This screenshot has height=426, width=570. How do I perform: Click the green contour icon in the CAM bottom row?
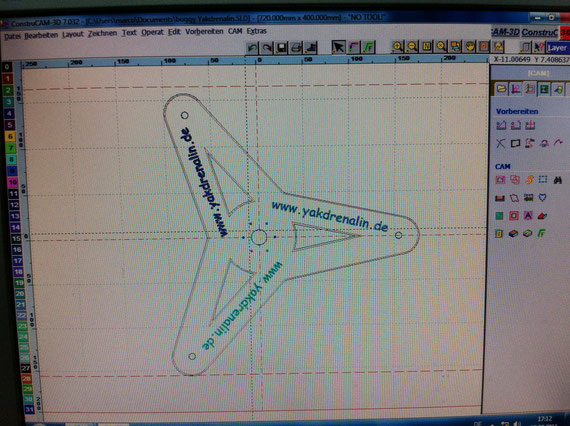[x=542, y=233]
